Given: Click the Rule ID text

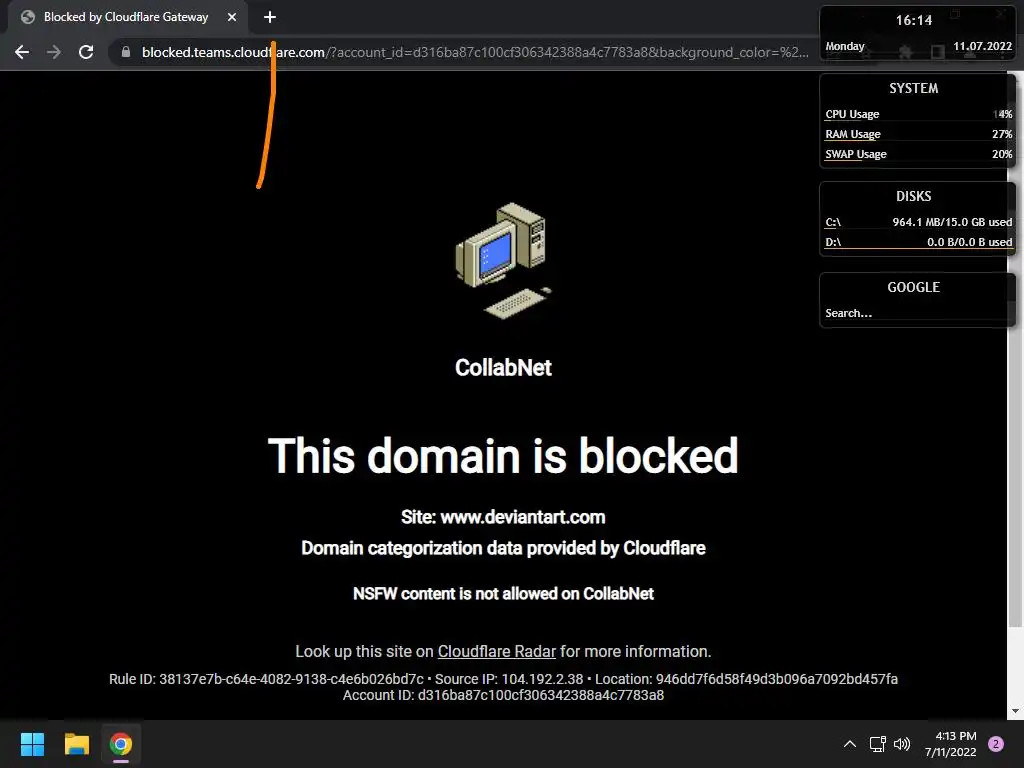Looking at the screenshot, I should click(266, 679).
